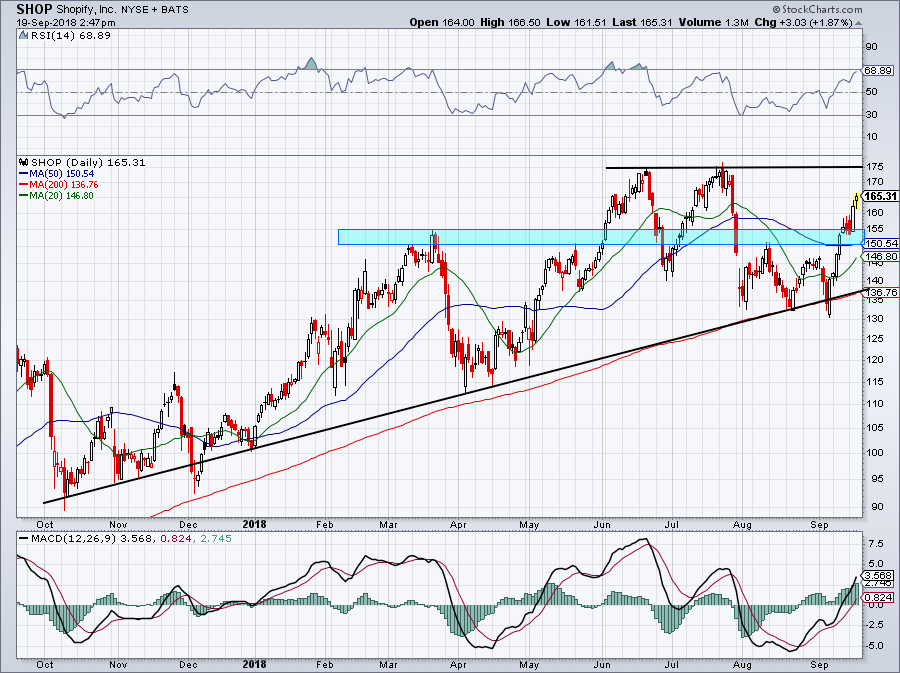The width and height of the screenshot is (900, 673).
Task: Click the Sep label under the price chart
Action: pos(819,524)
